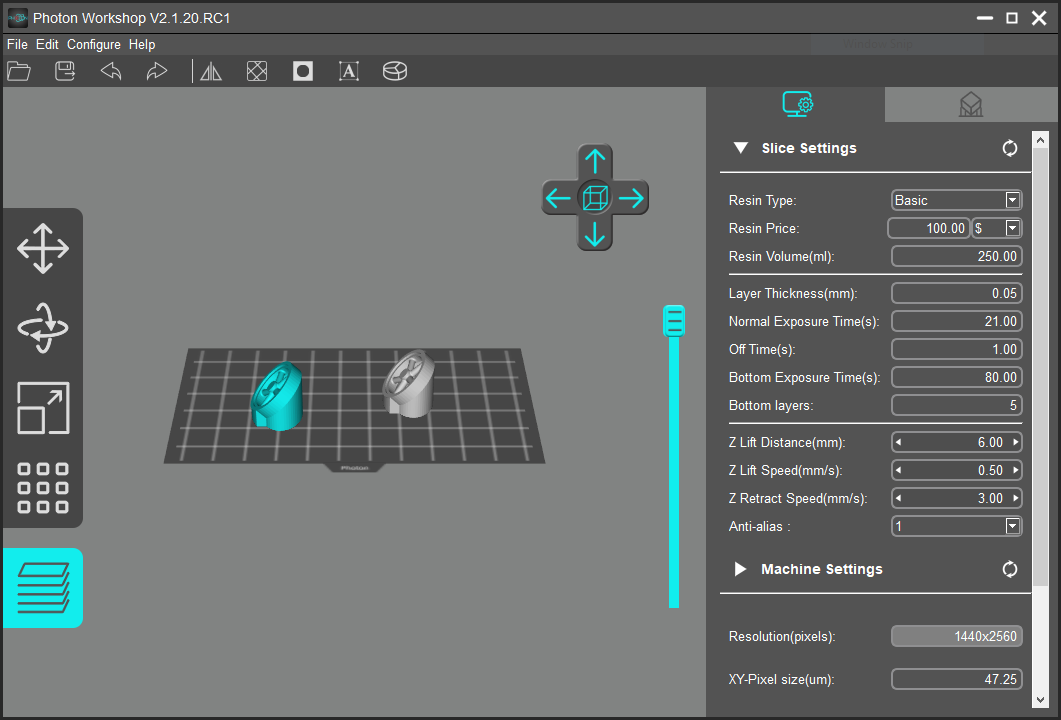This screenshot has height=720, width=1061.
Task: Expand the Machine Settings section
Action: [x=741, y=569]
